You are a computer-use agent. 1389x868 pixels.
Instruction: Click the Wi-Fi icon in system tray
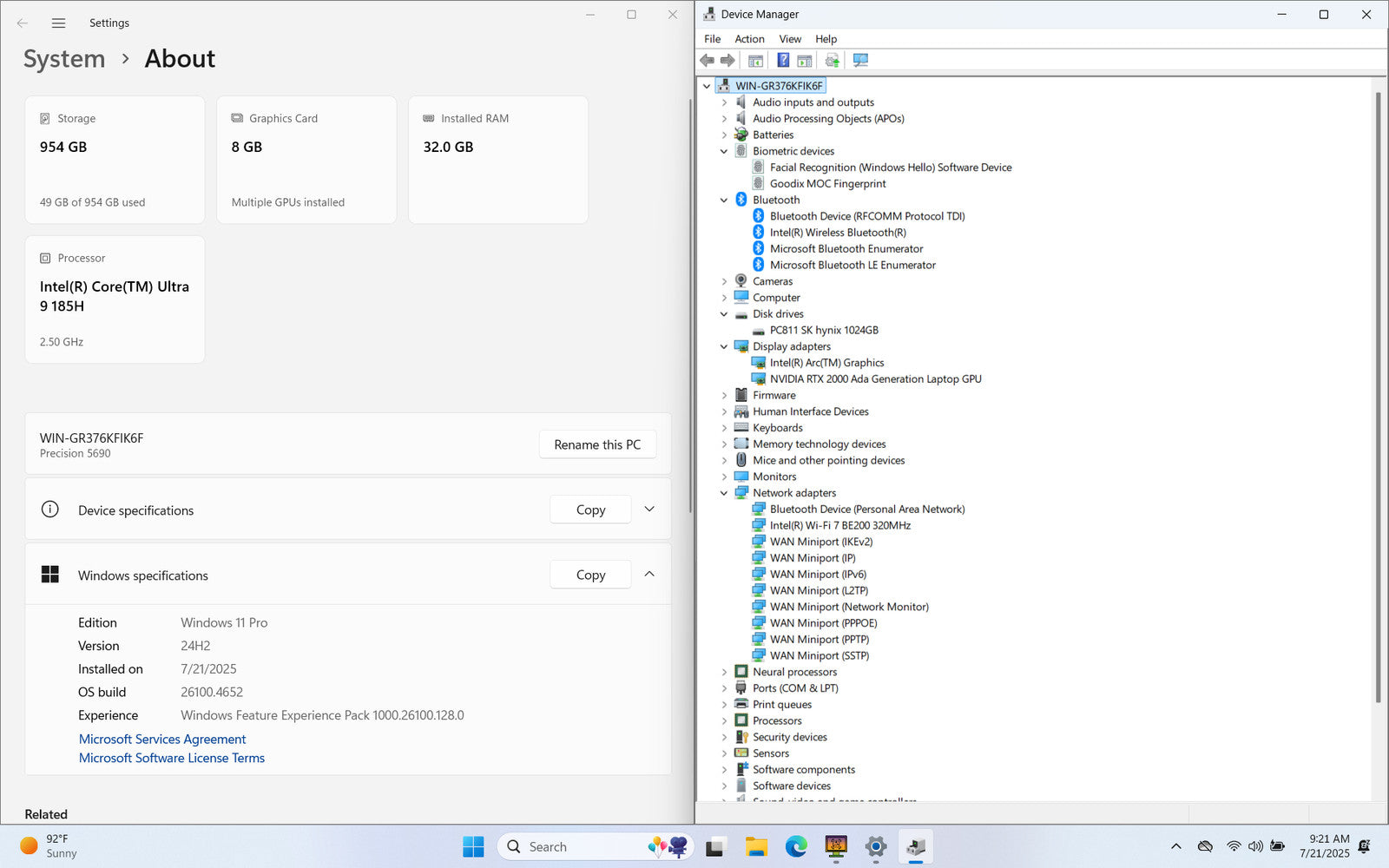[1233, 846]
